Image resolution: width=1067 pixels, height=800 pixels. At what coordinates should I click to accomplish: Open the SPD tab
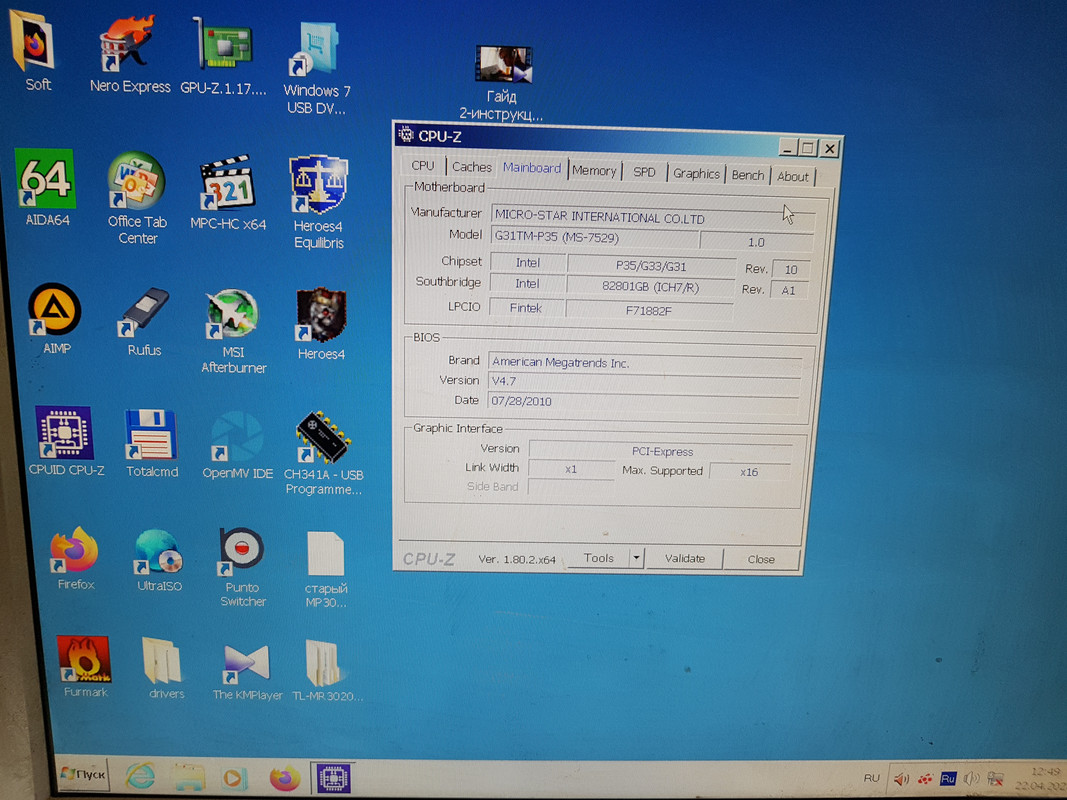point(644,172)
